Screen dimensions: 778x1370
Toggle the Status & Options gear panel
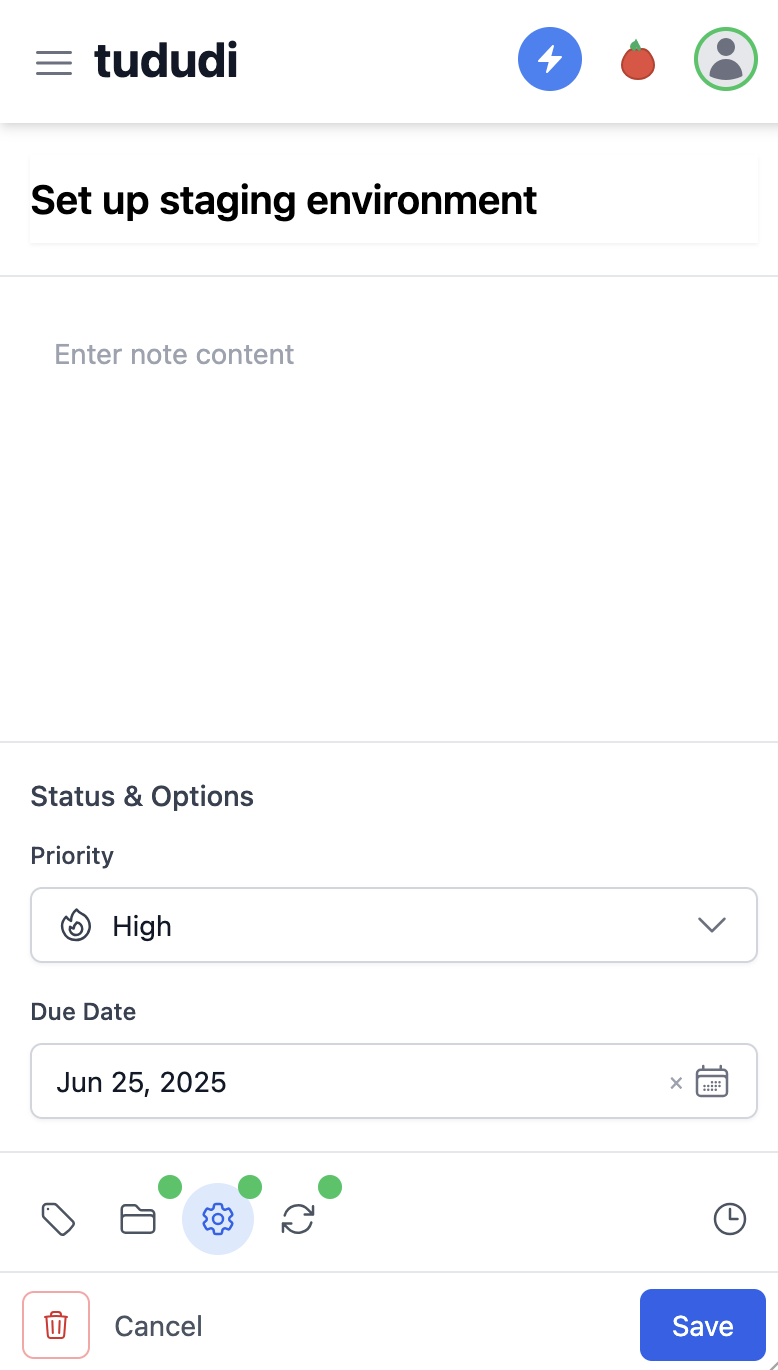217,1219
